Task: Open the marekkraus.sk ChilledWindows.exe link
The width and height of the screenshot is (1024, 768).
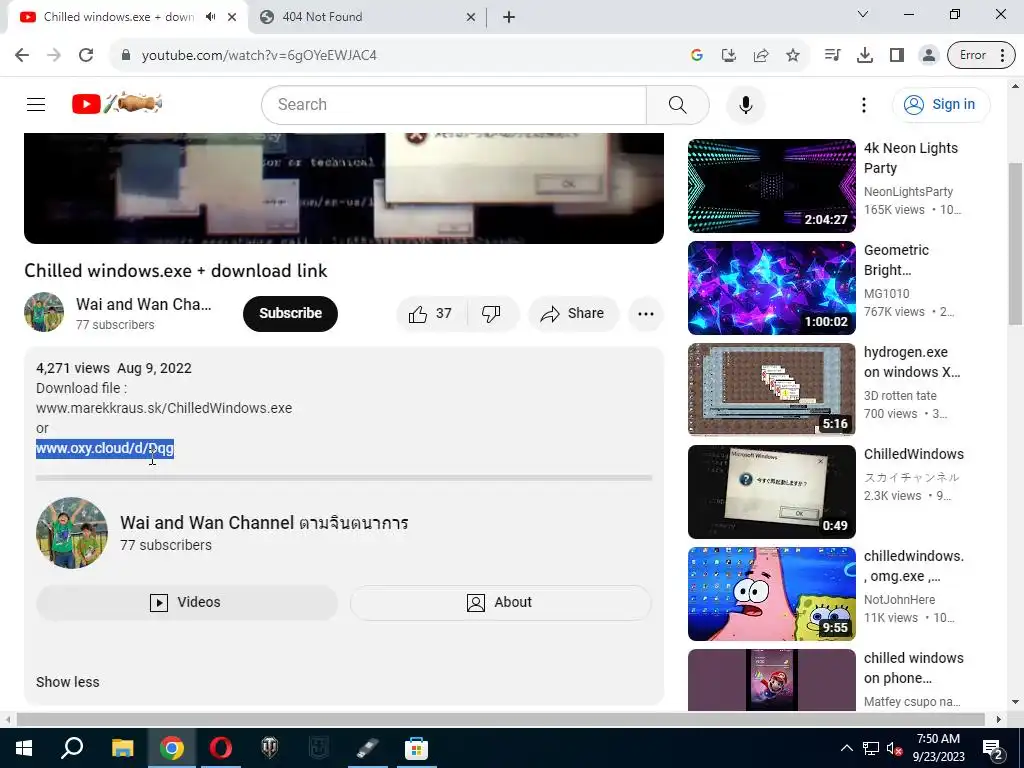Action: point(164,408)
